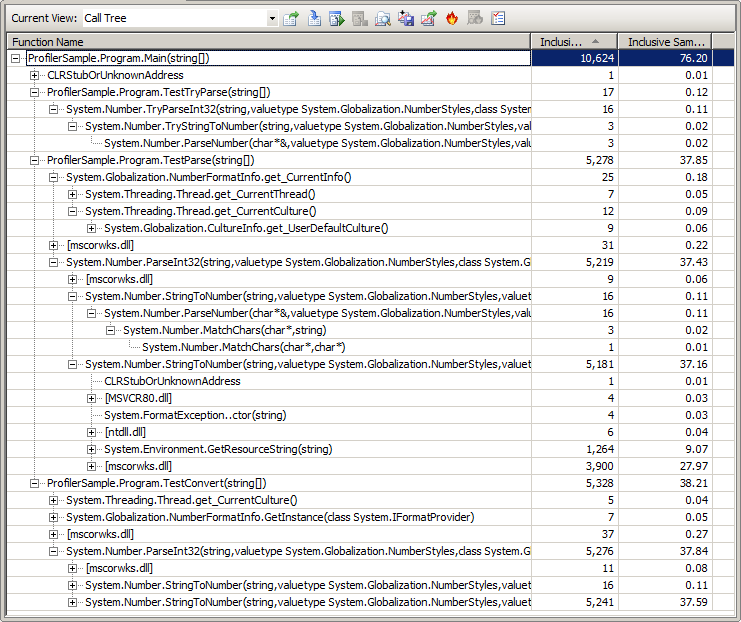Click the Function Name column header

click(268, 42)
